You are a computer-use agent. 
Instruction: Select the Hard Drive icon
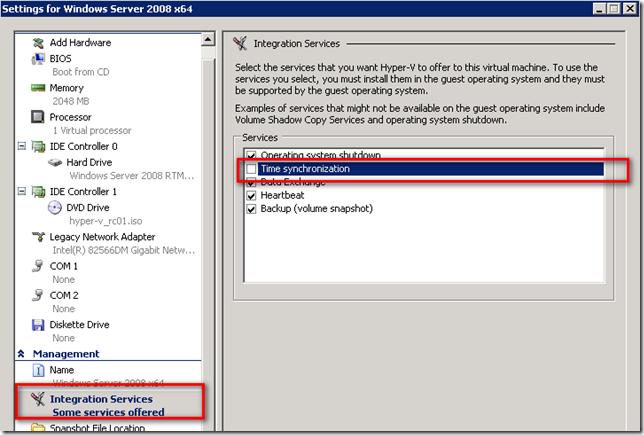[x=55, y=163]
